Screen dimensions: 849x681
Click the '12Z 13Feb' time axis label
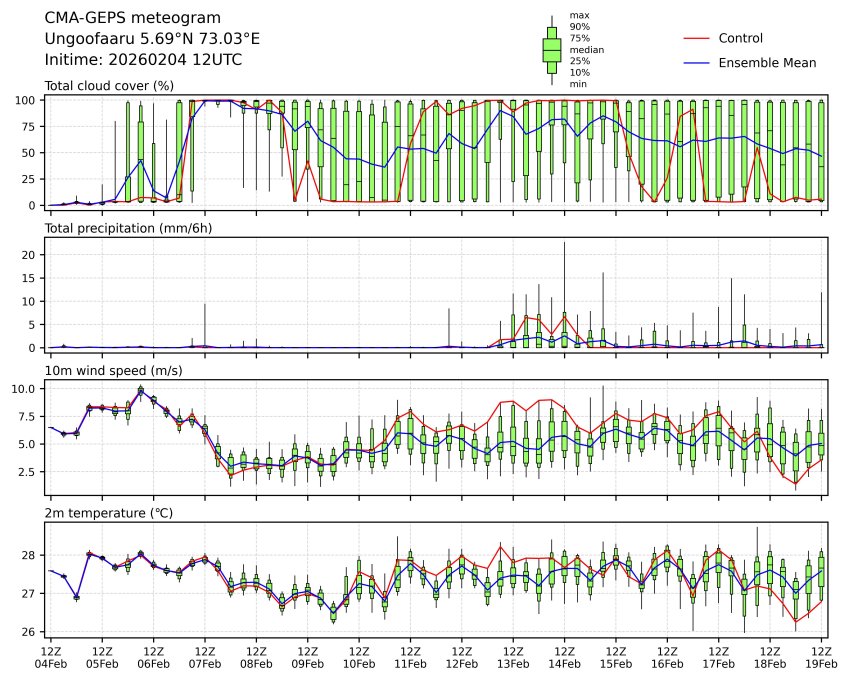click(513, 658)
